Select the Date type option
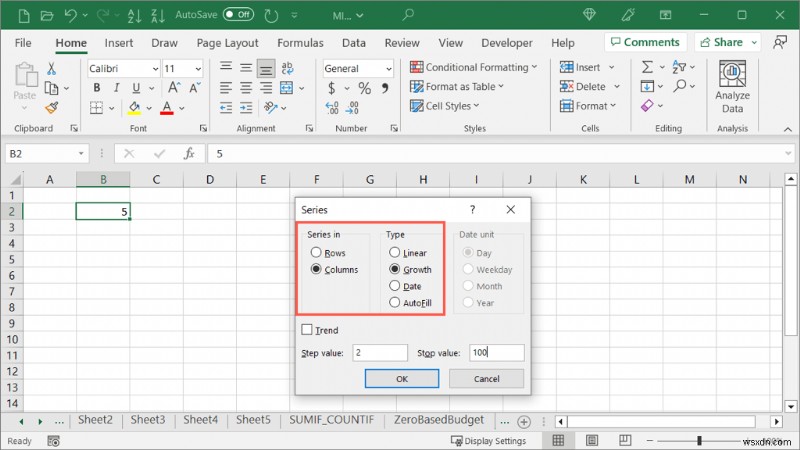Image resolution: width=800 pixels, height=450 pixels. point(394,286)
